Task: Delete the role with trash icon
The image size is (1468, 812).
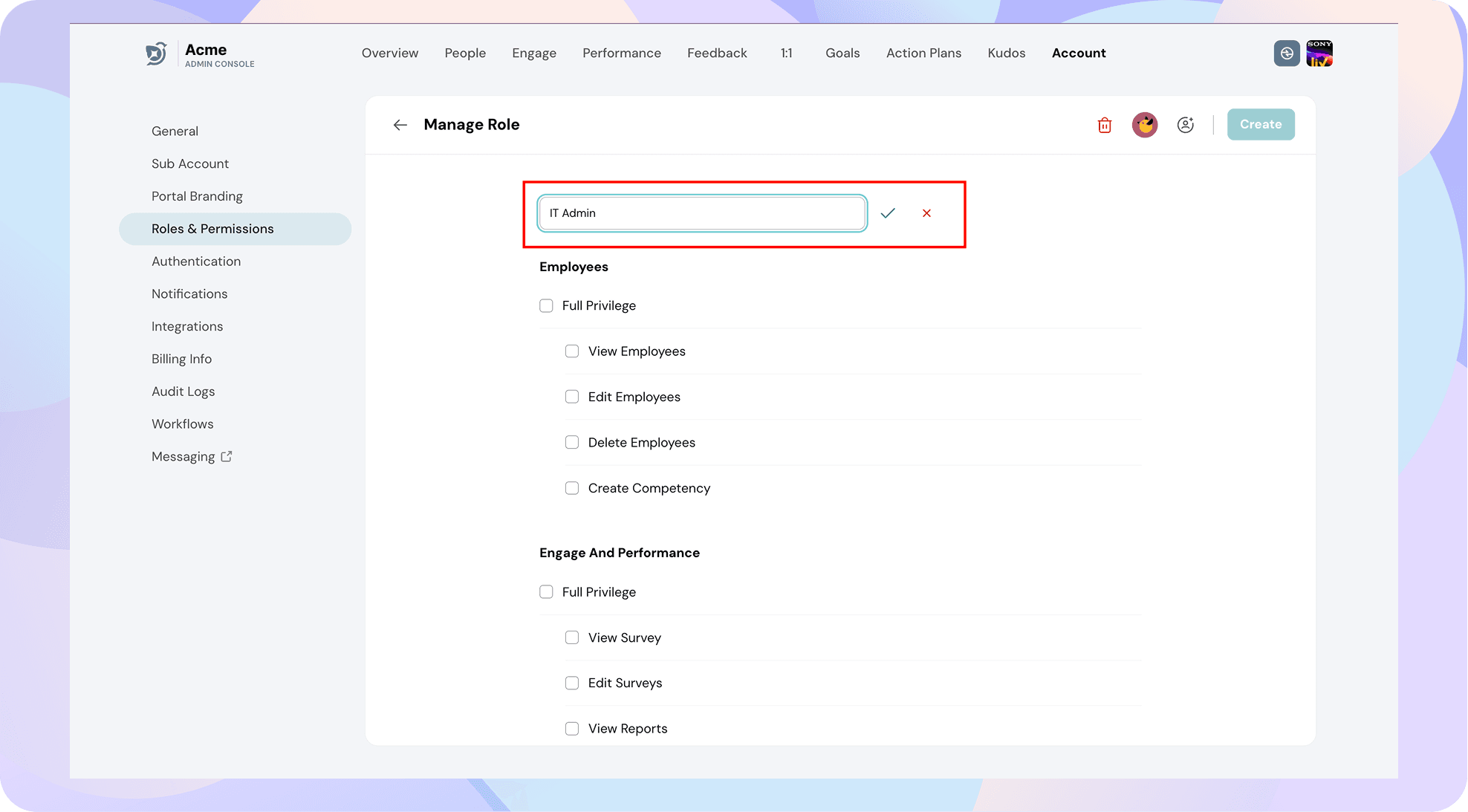Action: [1105, 125]
